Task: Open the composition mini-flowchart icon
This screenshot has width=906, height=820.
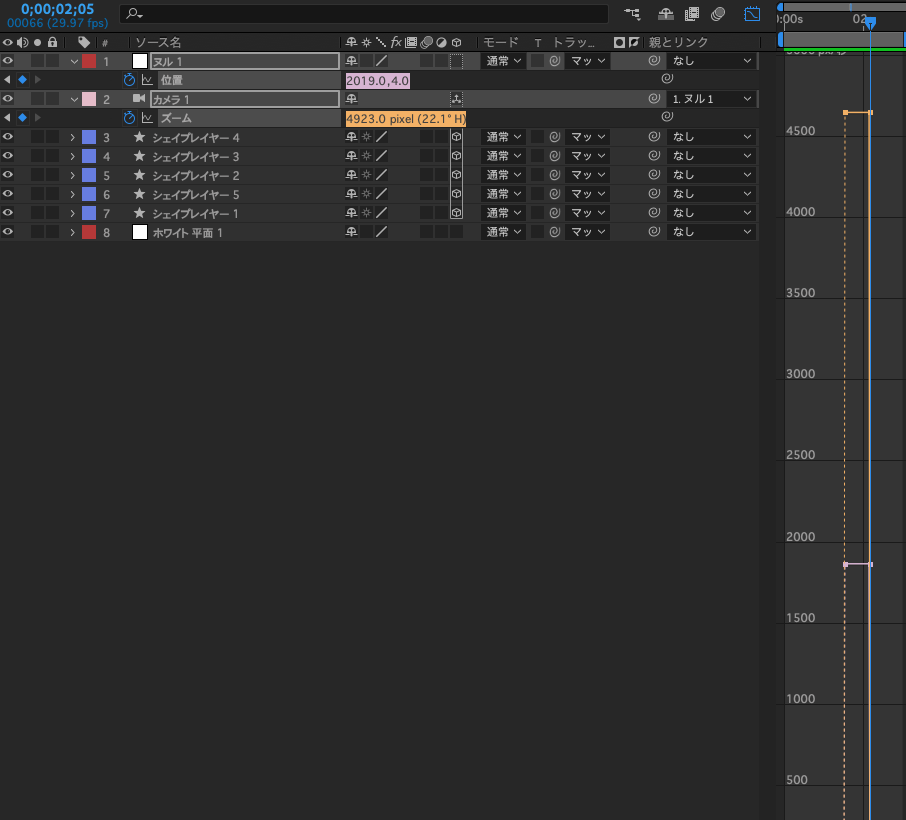Action: click(x=633, y=14)
